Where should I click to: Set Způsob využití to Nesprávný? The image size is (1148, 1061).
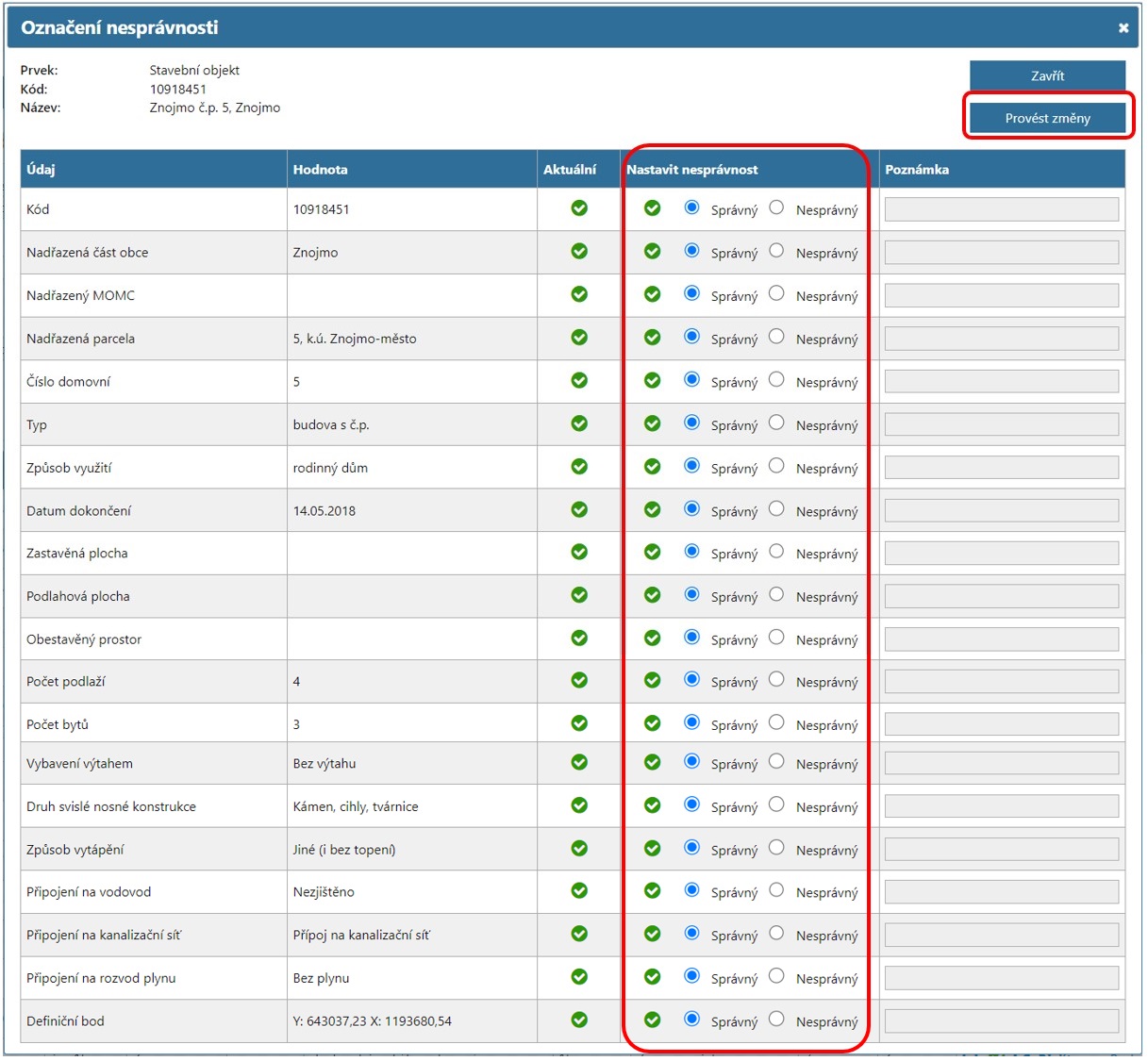(776, 466)
